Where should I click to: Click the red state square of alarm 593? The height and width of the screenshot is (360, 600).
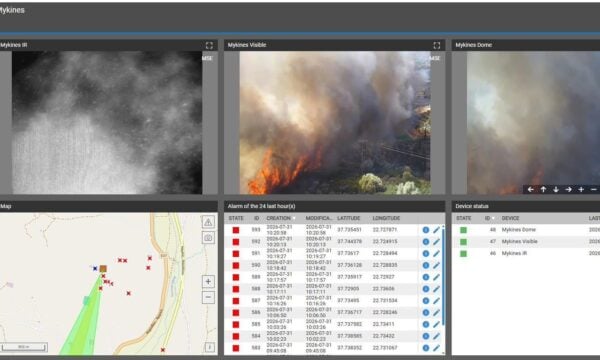(236, 230)
